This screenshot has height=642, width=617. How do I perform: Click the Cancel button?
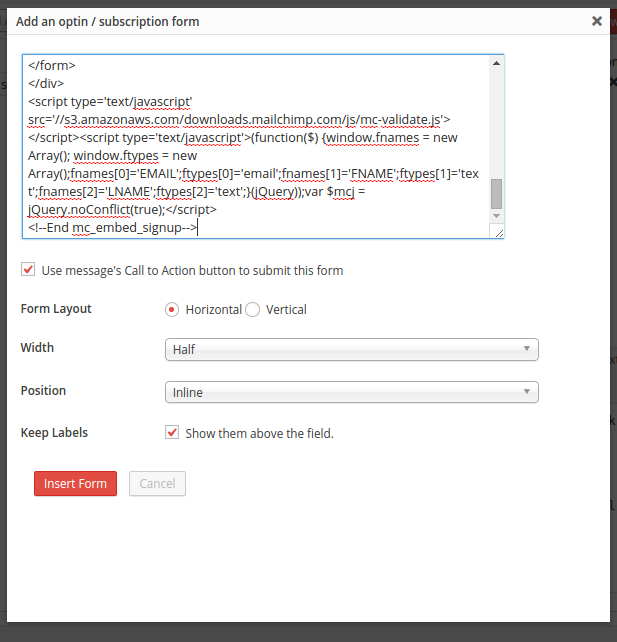tap(157, 484)
